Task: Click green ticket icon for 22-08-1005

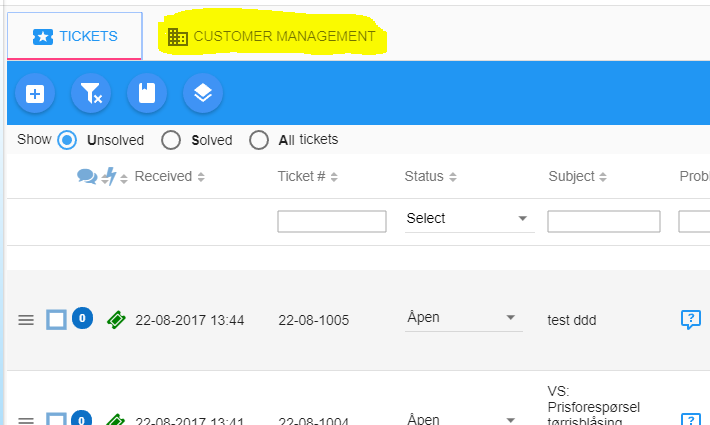Action: (116, 320)
